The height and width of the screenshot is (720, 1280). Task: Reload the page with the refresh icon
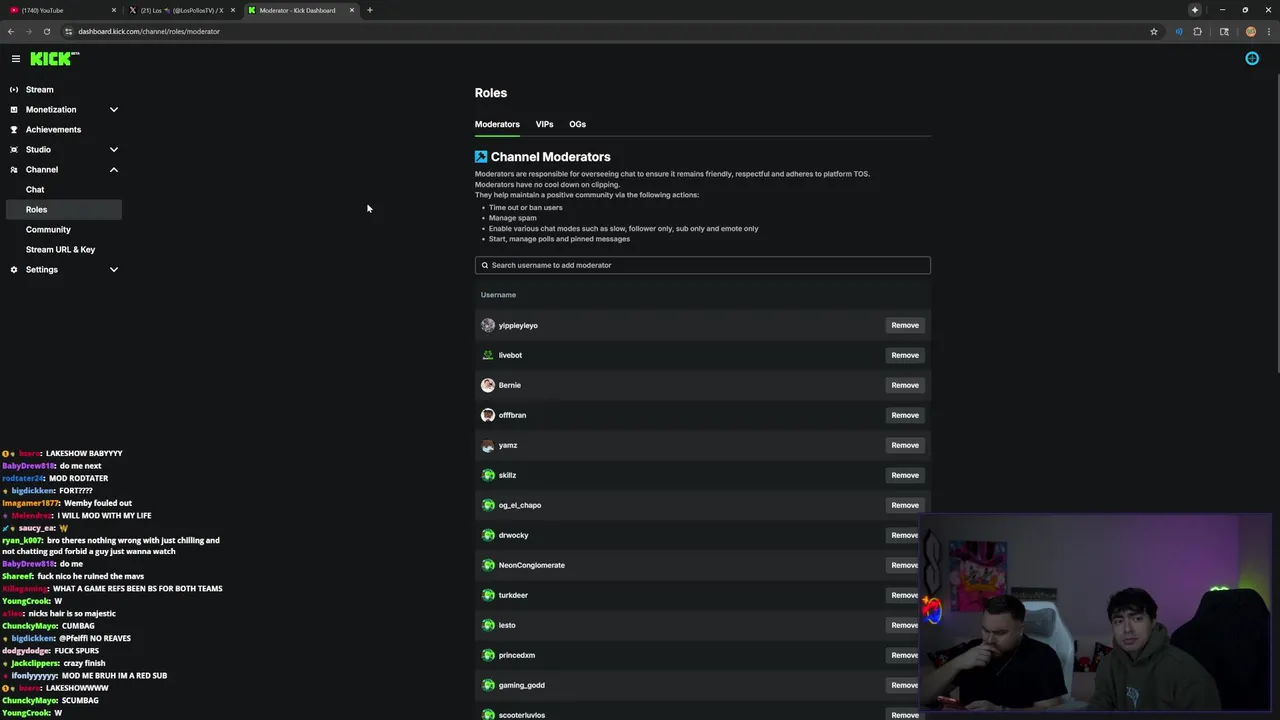coord(46,31)
